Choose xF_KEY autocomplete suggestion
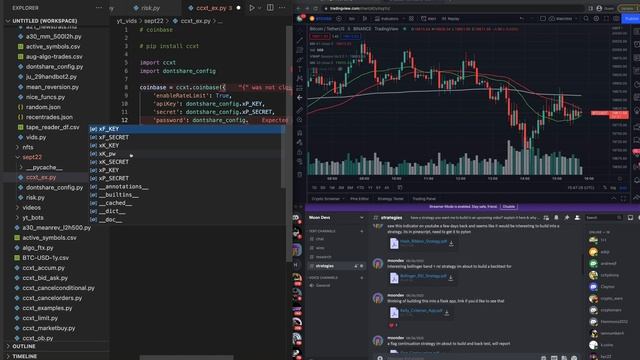Screen dimensions: 640x360 [187, 129]
